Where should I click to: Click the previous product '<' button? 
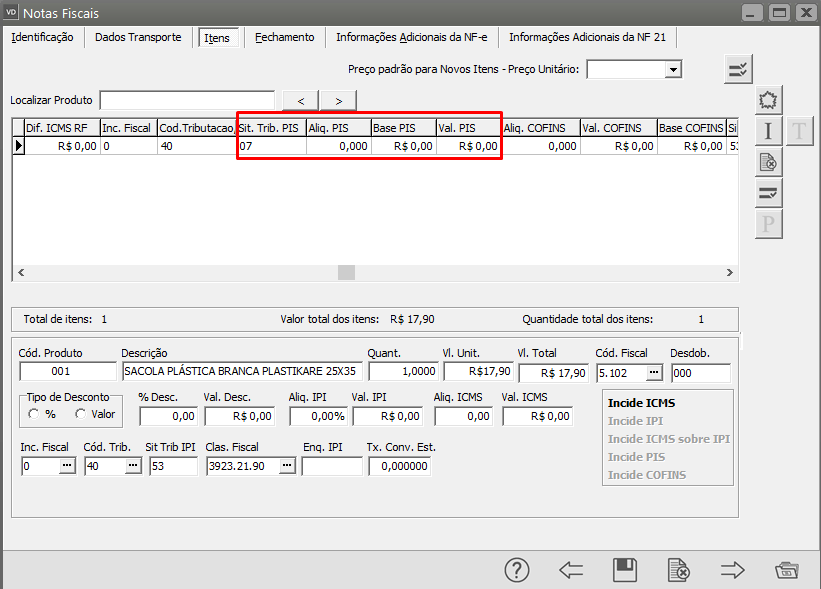tap(301, 100)
